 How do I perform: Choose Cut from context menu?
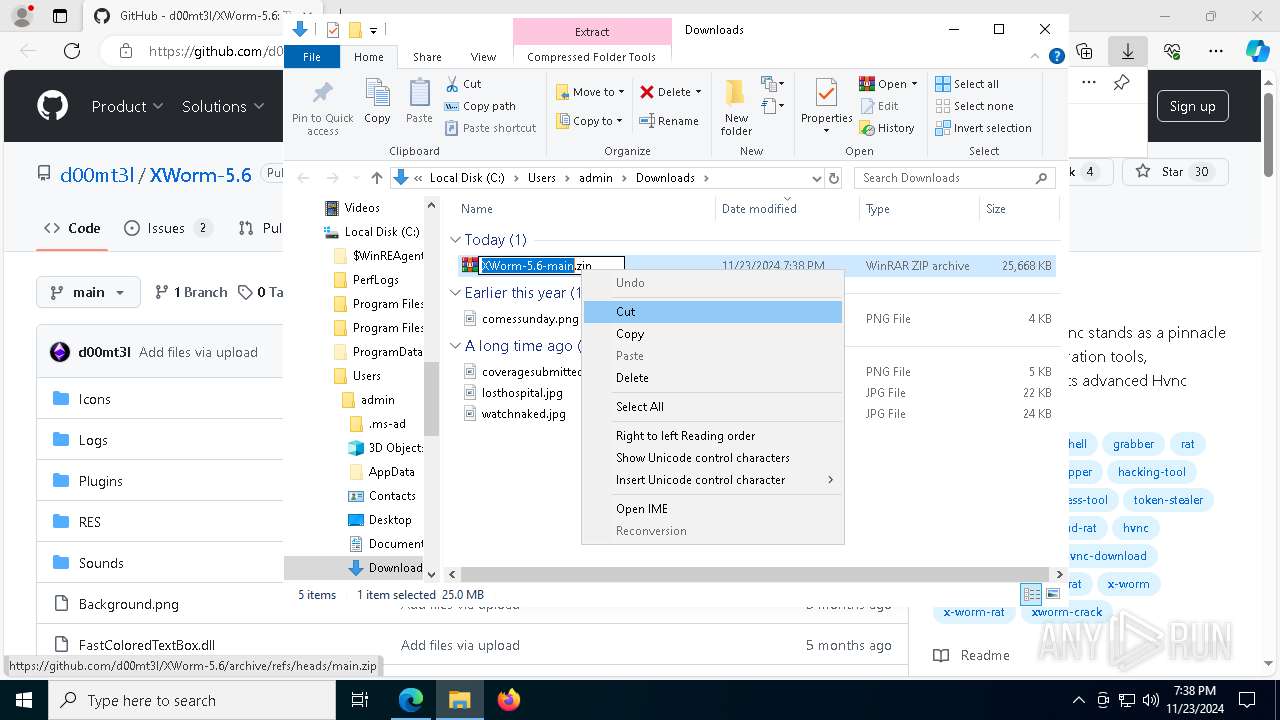point(712,312)
